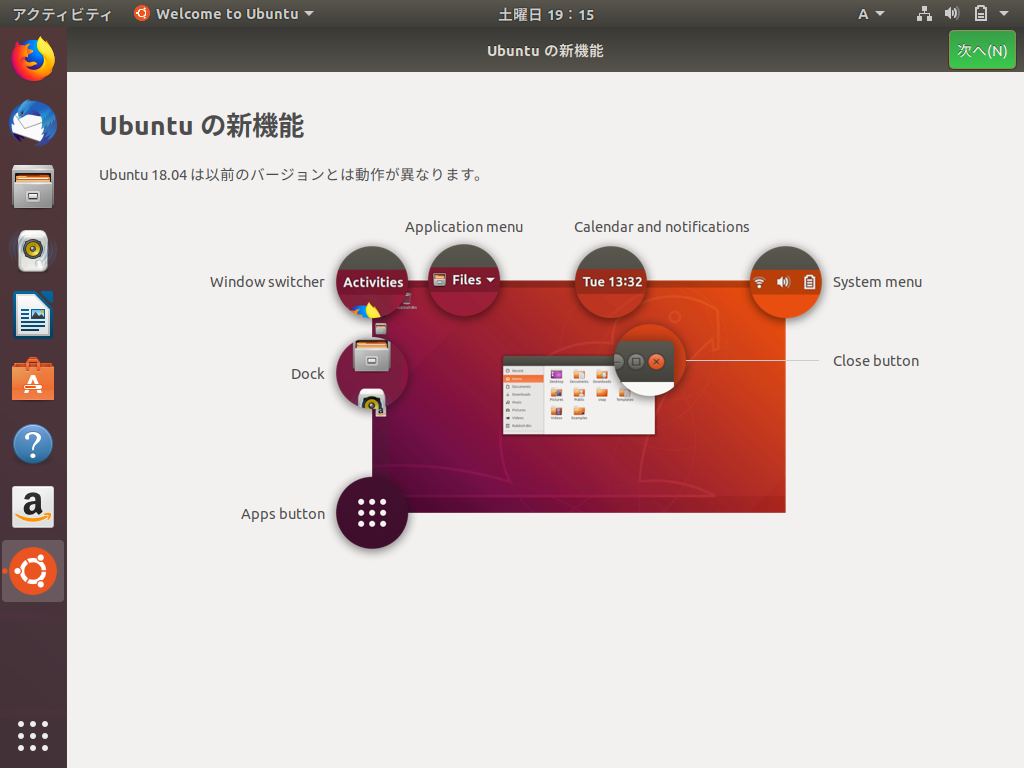Click the 次へ(N) next button

coord(982,50)
